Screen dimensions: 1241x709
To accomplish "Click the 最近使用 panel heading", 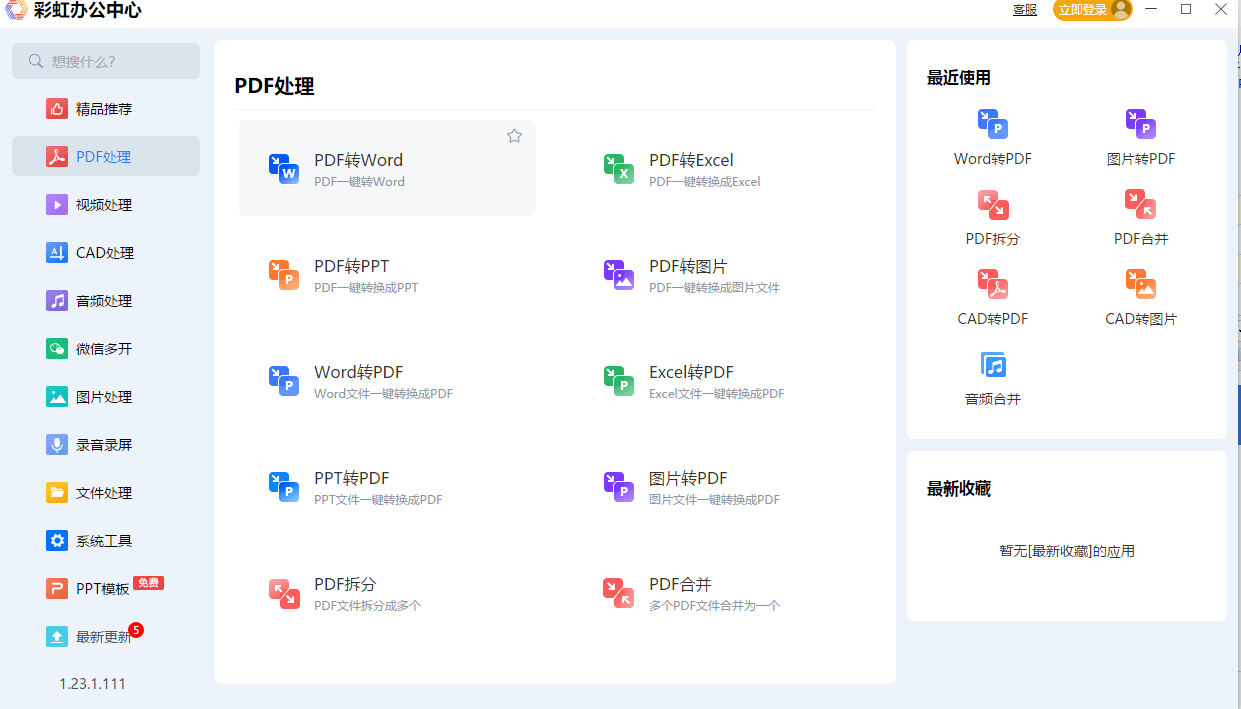I will tap(959, 78).
